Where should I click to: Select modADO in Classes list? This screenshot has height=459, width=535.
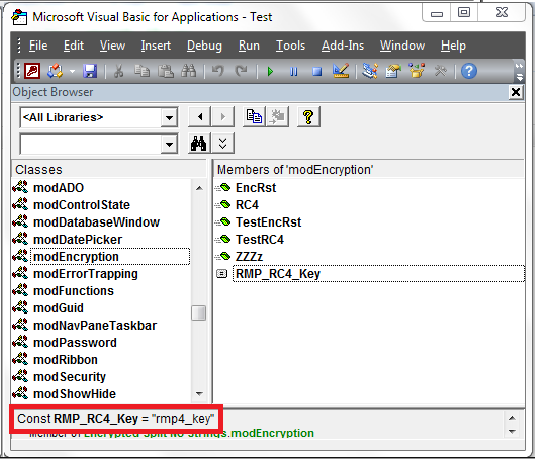[58, 188]
